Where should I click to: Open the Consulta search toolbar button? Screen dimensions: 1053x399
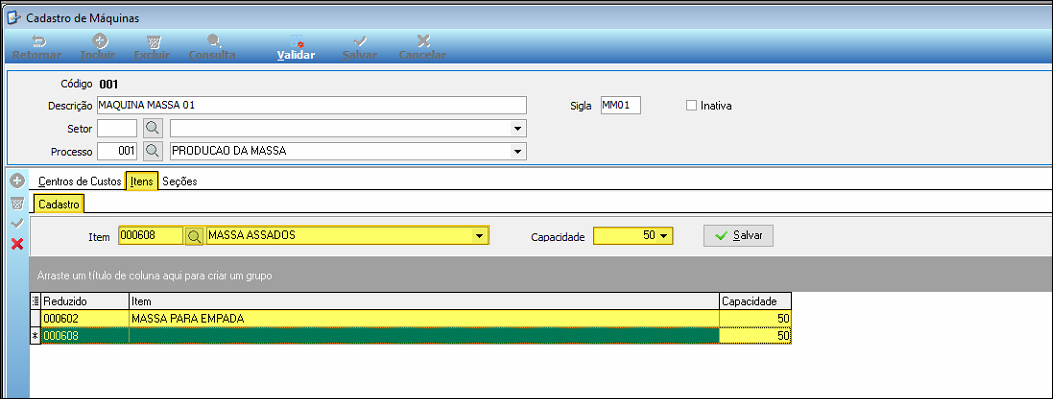click(x=212, y=48)
